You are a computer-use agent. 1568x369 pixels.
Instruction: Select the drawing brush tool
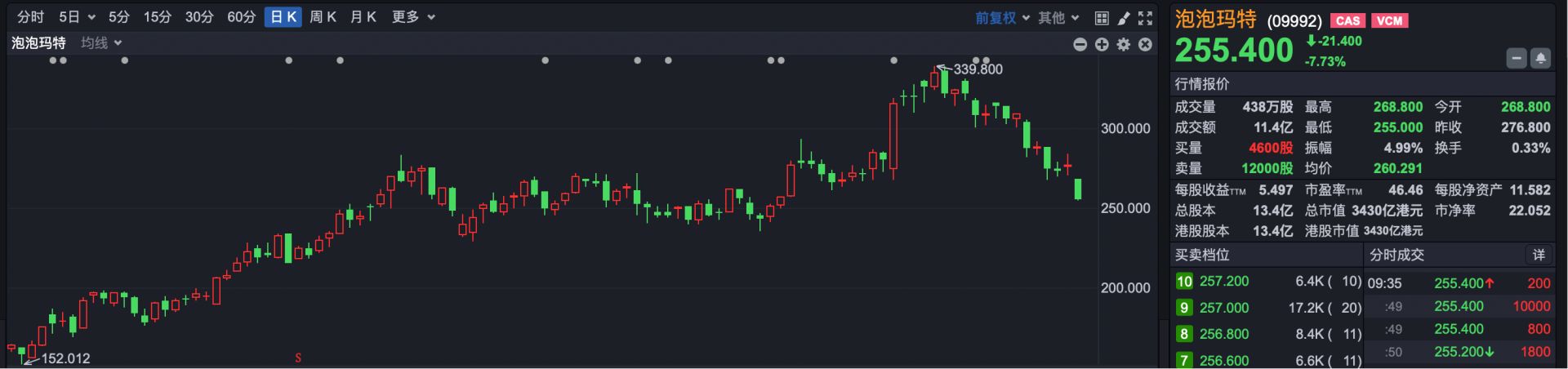click(1124, 18)
